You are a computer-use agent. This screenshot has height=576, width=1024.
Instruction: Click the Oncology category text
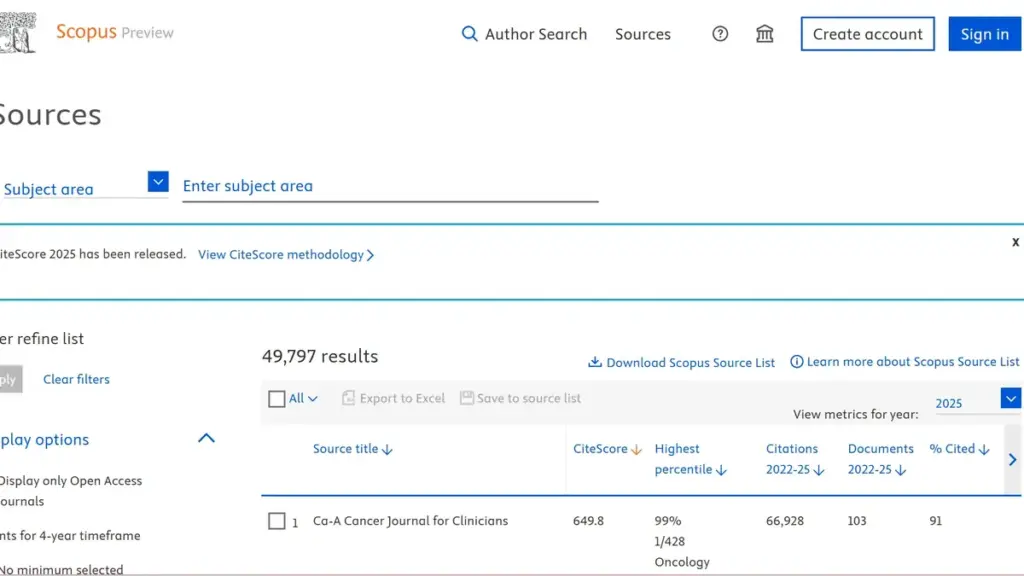click(682, 562)
